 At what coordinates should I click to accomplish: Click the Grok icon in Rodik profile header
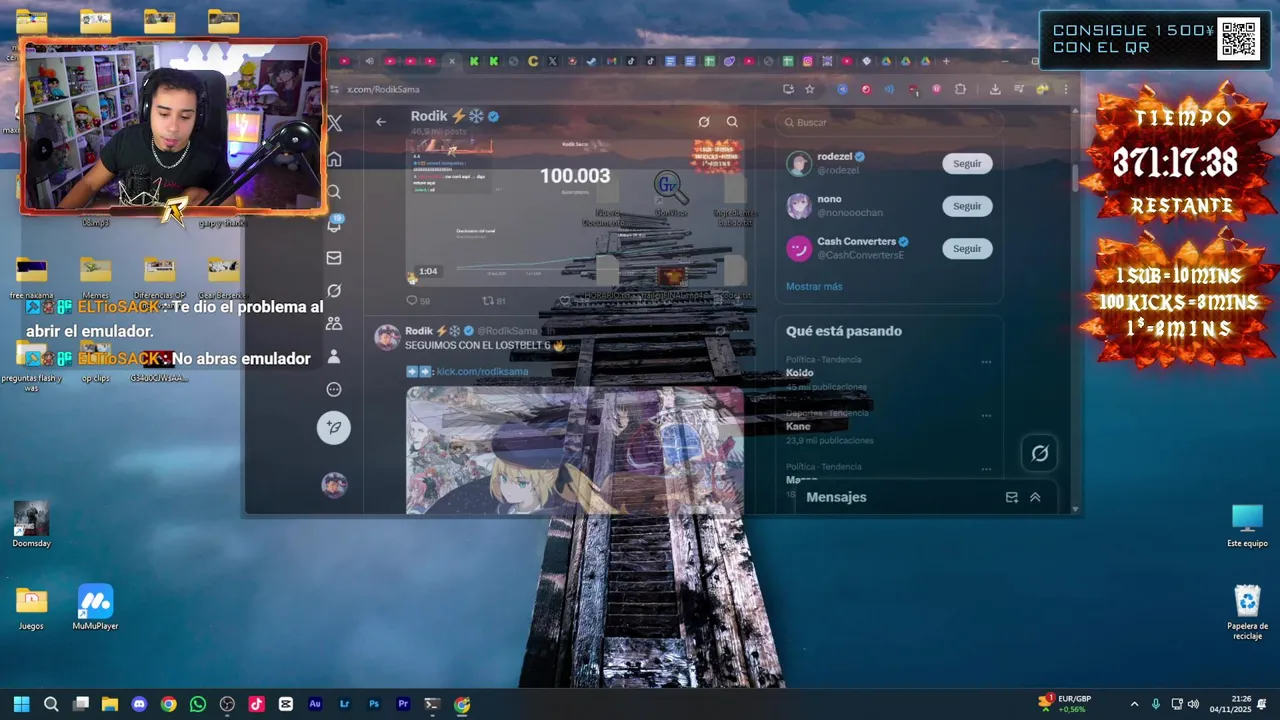pyautogui.click(x=704, y=122)
